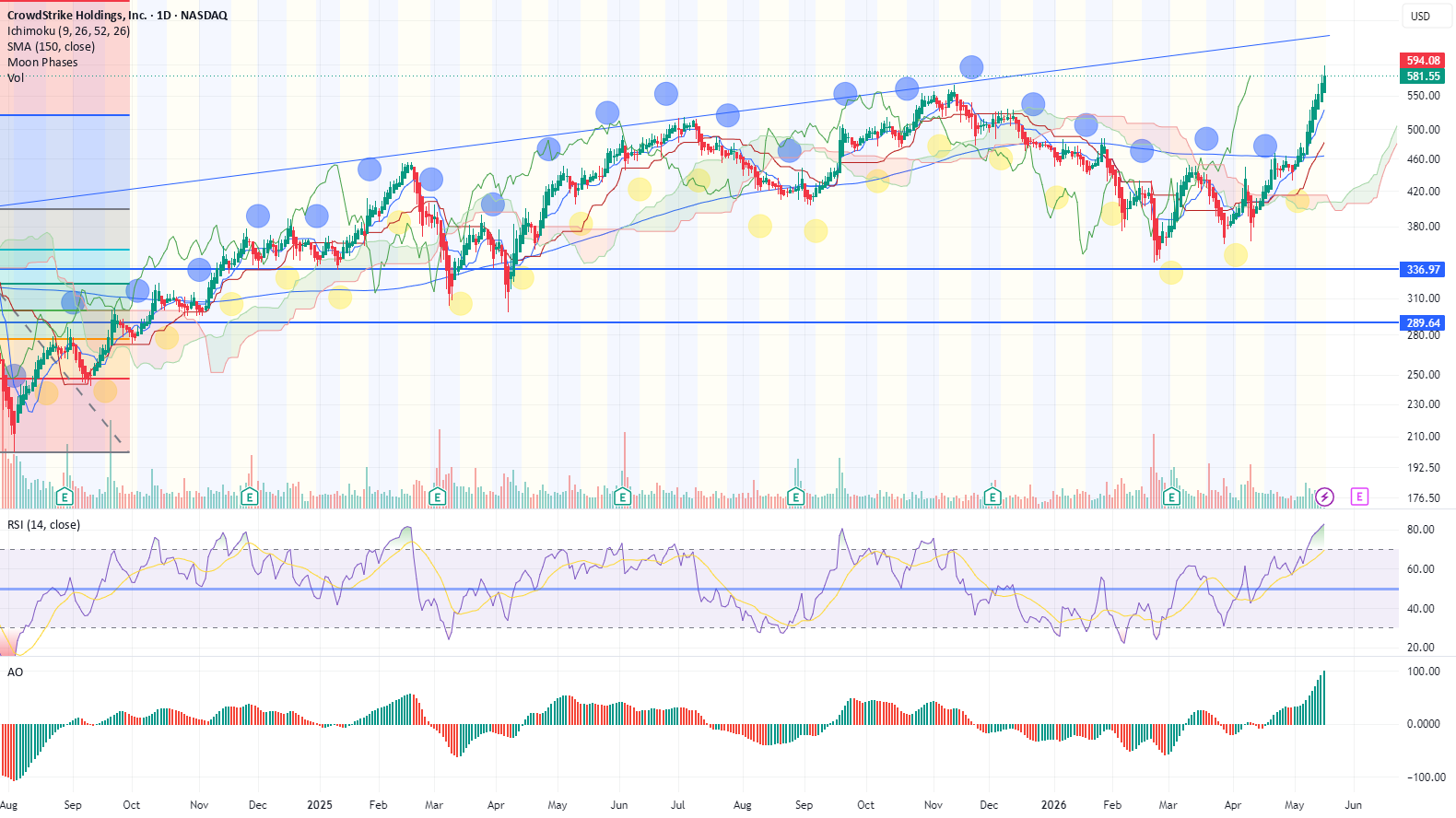Open the earnings marker near December 2025
This screenshot has height=818, width=1456.
(992, 497)
